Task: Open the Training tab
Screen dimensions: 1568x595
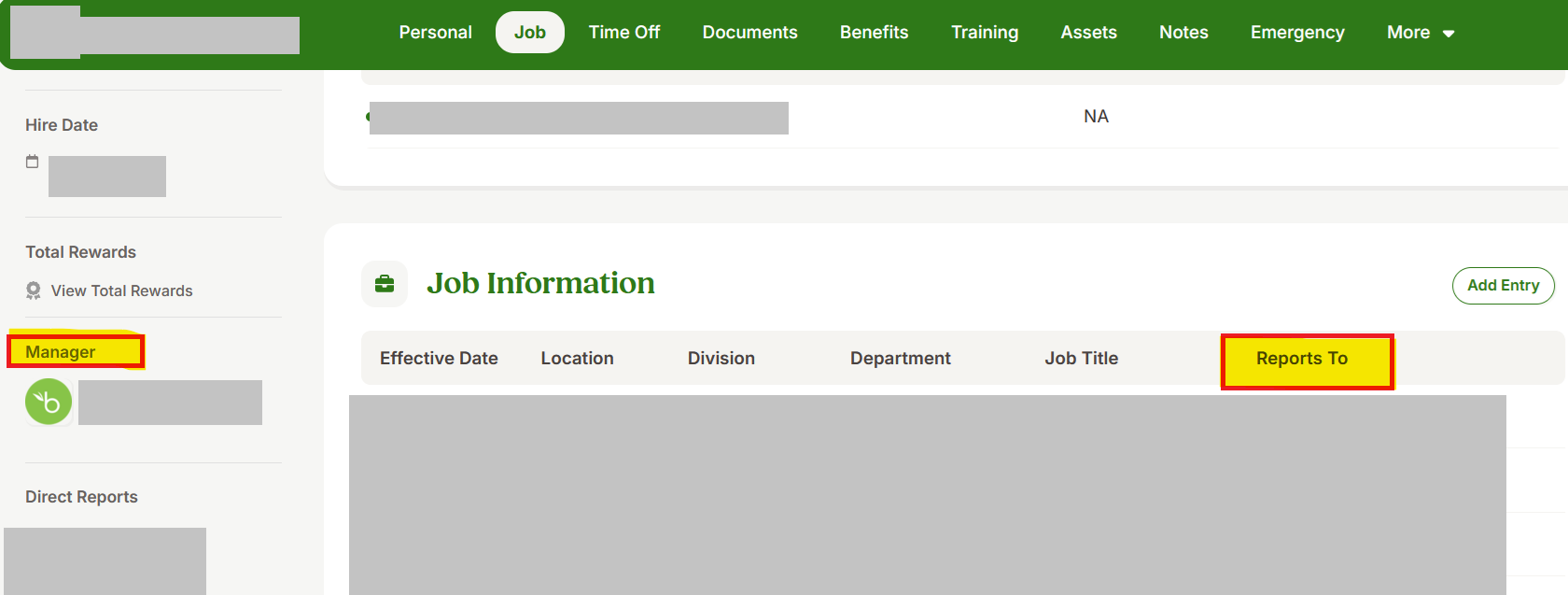Action: point(985,33)
